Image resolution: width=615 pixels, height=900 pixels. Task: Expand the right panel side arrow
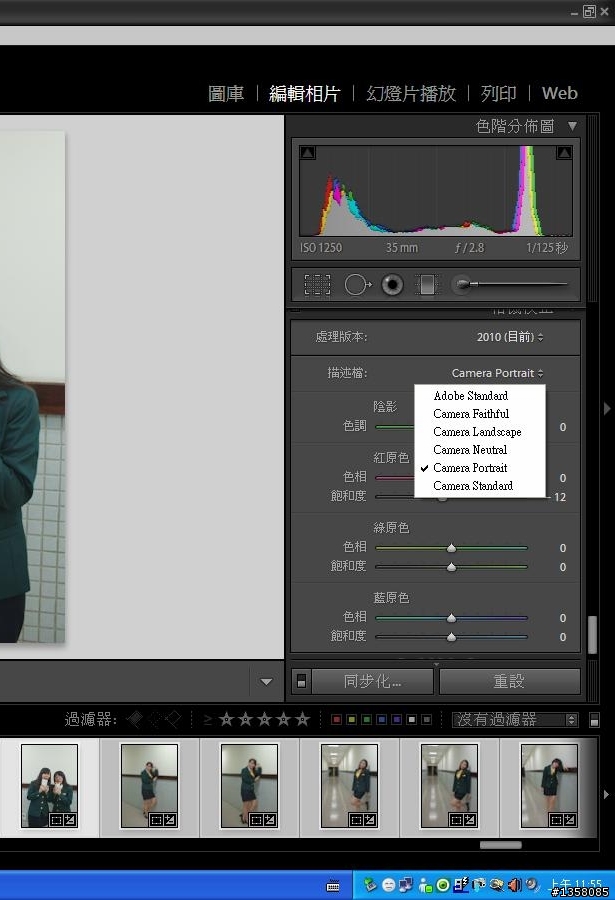(x=606, y=408)
